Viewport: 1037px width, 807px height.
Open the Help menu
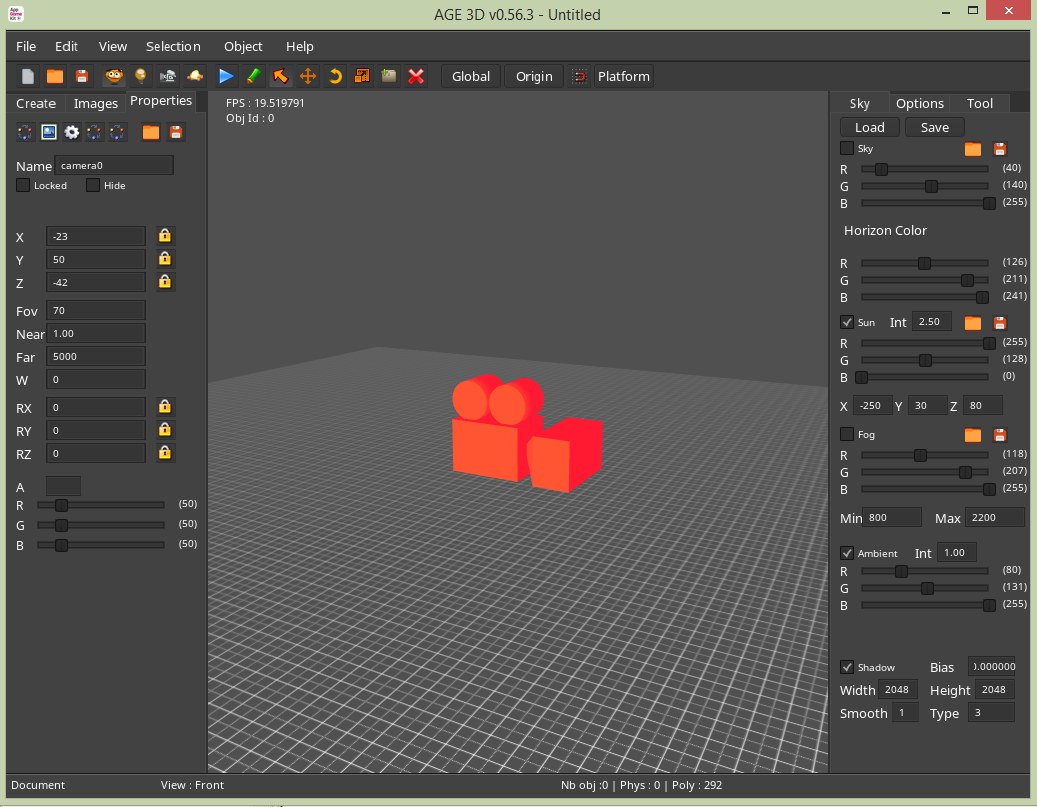300,46
